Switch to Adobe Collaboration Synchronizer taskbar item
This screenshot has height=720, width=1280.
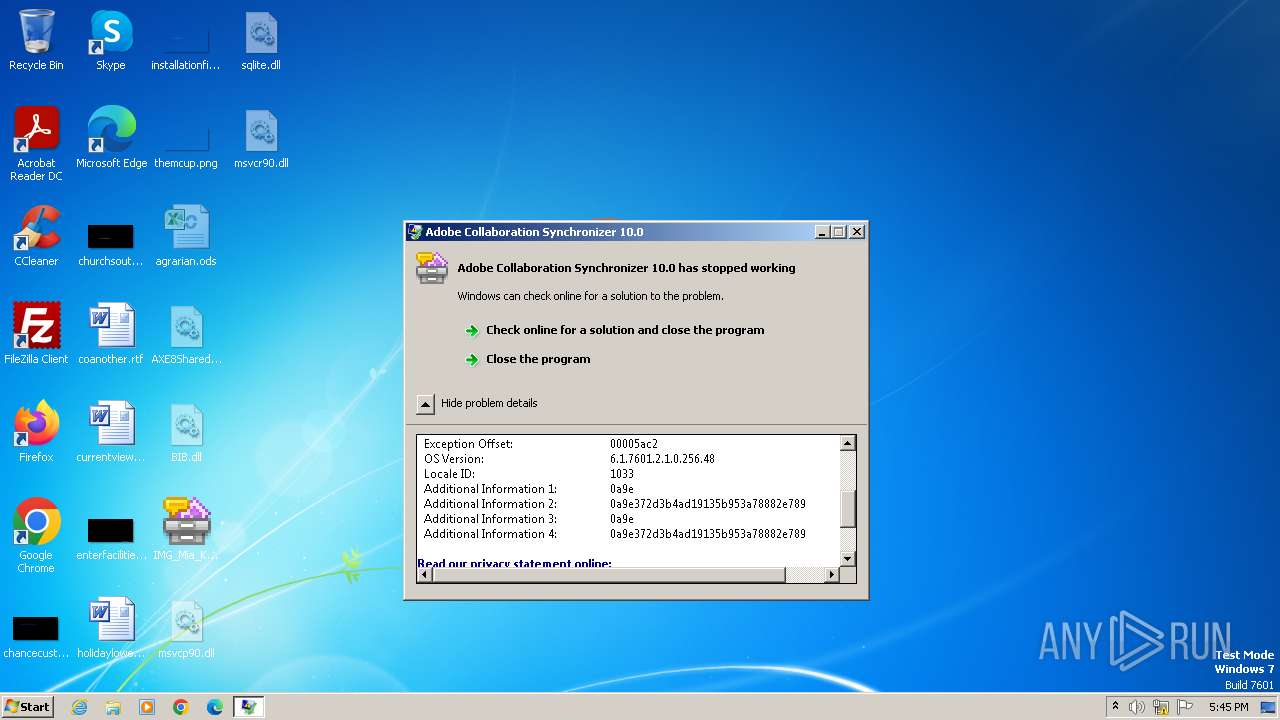coord(248,707)
